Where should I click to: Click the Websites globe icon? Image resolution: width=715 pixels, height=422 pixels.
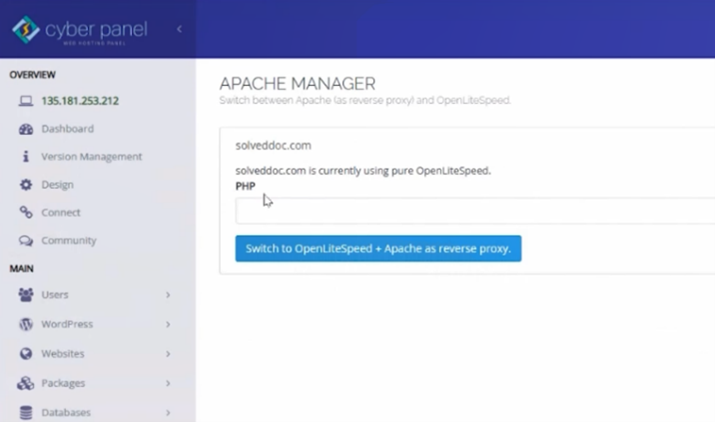pos(26,354)
